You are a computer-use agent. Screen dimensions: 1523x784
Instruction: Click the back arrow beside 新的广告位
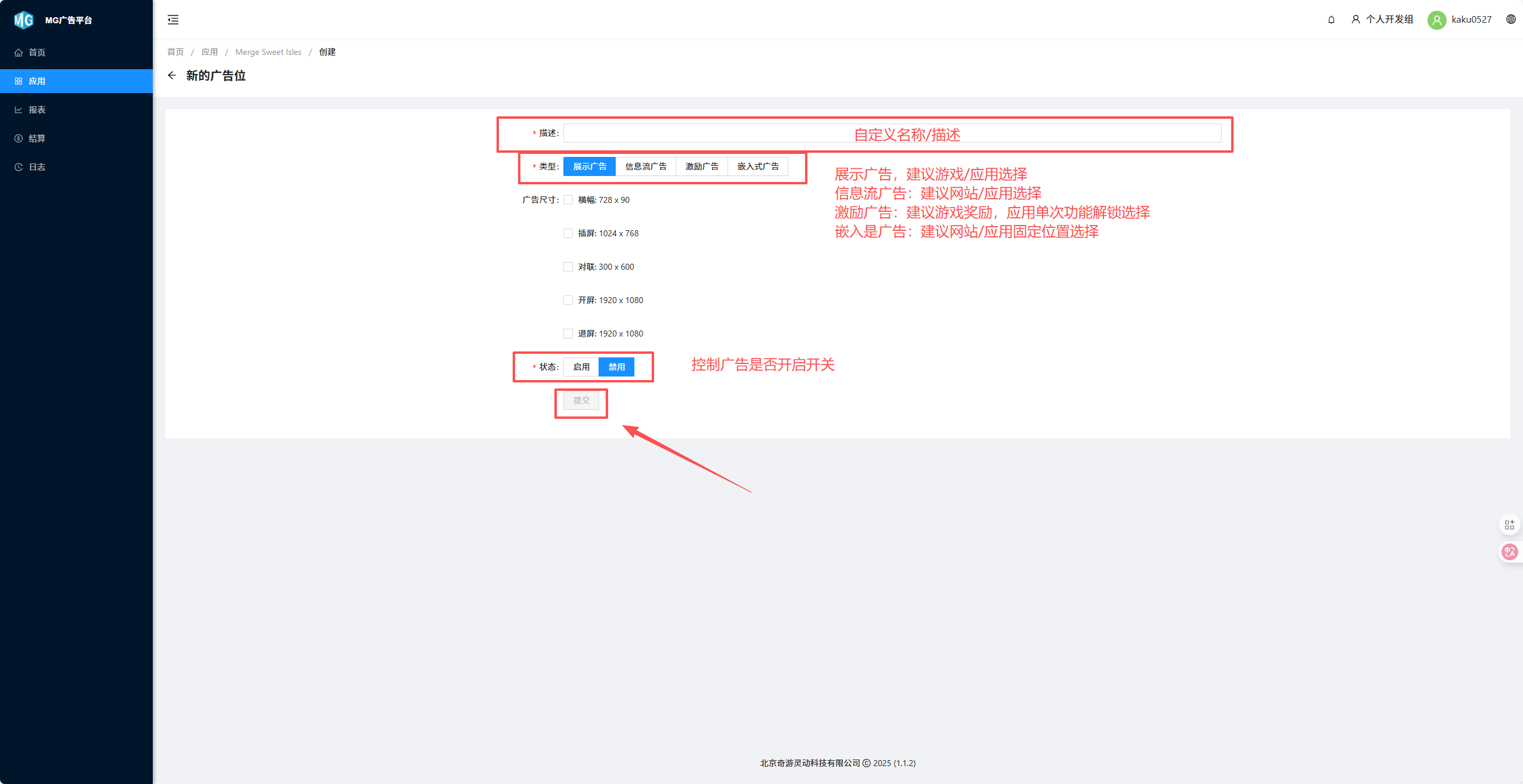pyautogui.click(x=172, y=75)
